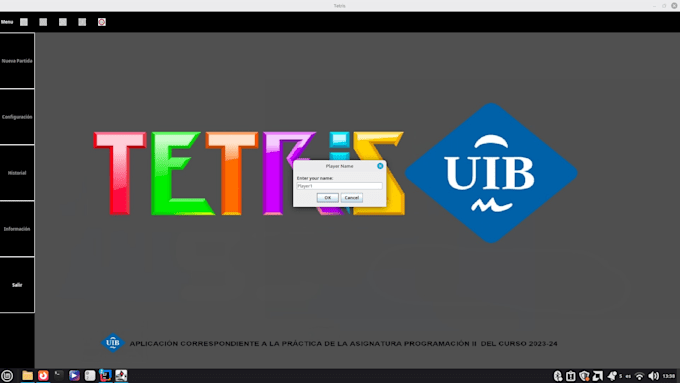Viewport: 680px width, 383px height.
Task: Close the Tetris window from the title bar
Action: (x=674, y=6)
